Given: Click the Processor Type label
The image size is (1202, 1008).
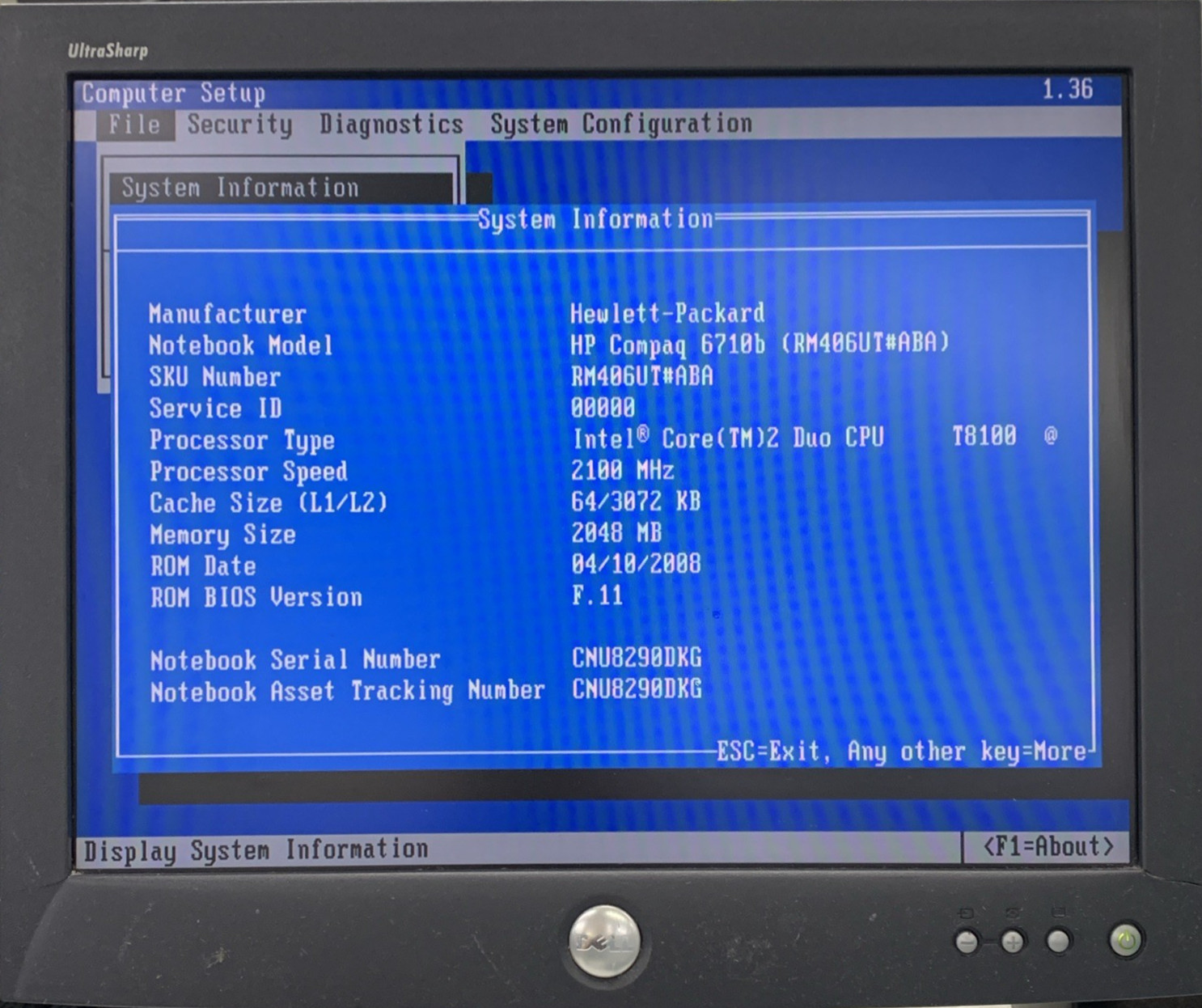Looking at the screenshot, I should pos(242,440).
